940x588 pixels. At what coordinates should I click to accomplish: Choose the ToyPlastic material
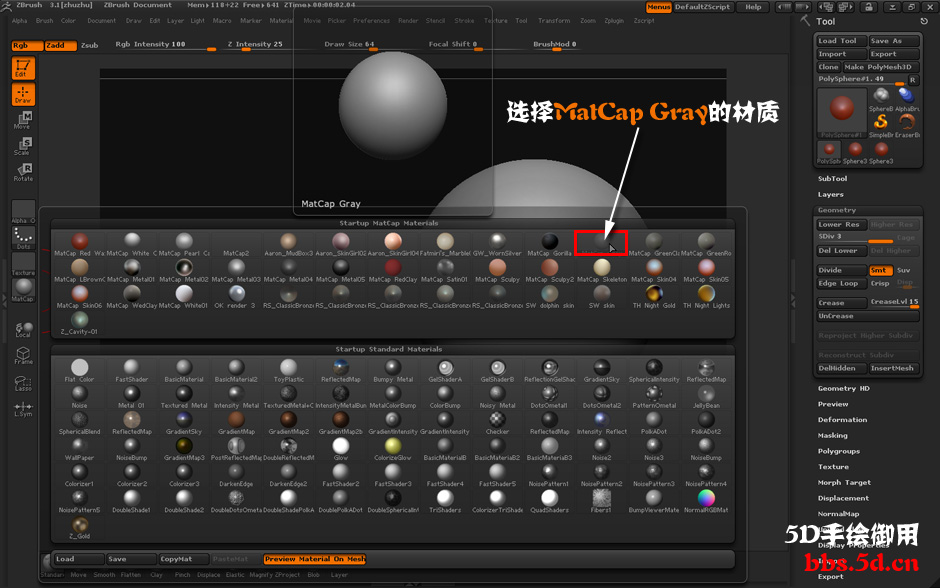point(288,370)
